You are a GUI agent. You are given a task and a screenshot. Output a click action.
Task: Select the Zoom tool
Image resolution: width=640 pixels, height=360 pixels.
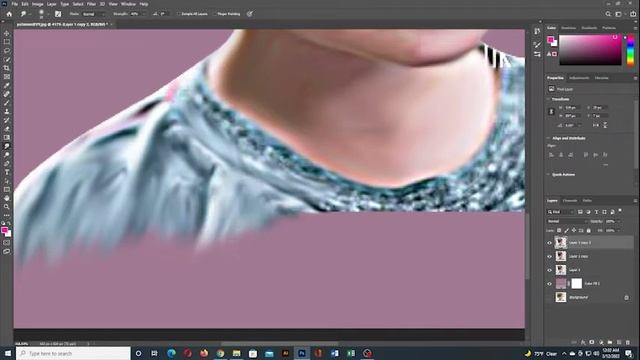(x=7, y=207)
